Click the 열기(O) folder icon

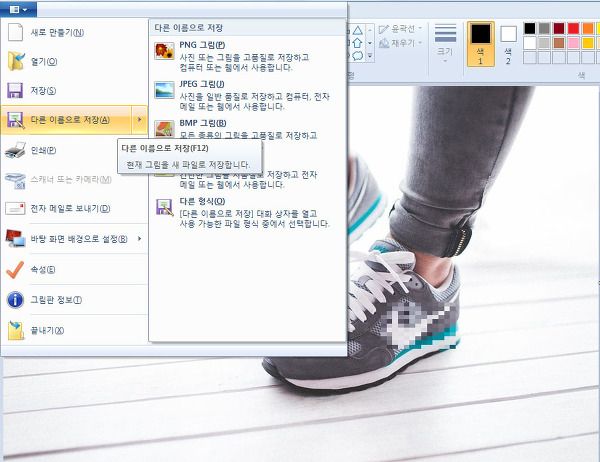point(16,61)
